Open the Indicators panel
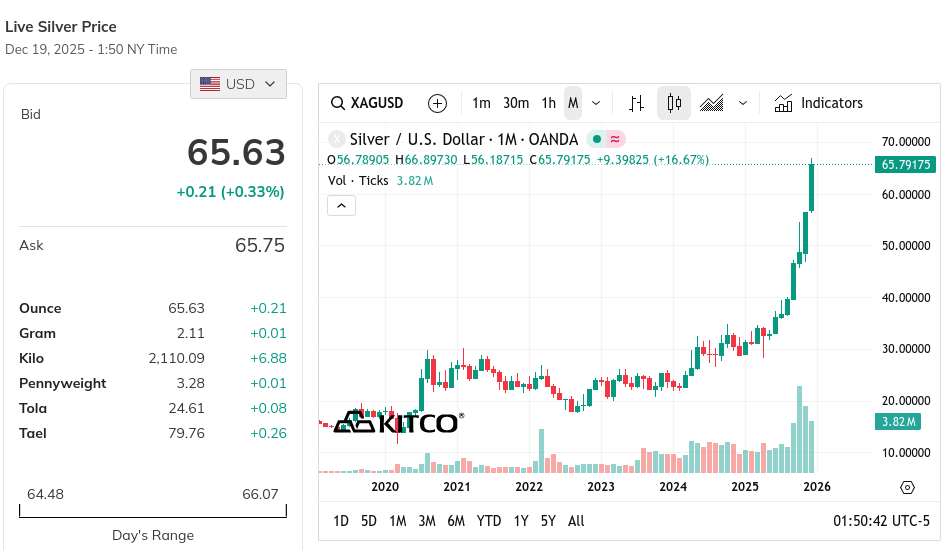 click(x=818, y=103)
